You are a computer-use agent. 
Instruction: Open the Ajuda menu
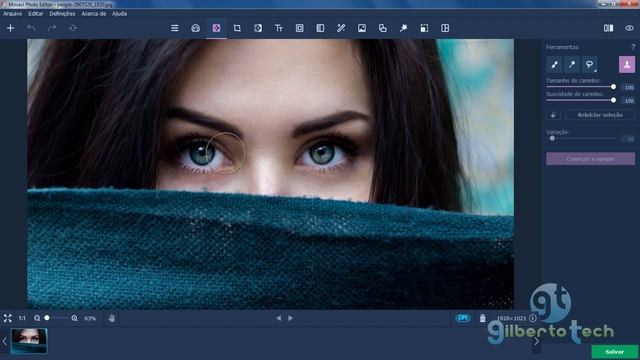[x=120, y=14]
